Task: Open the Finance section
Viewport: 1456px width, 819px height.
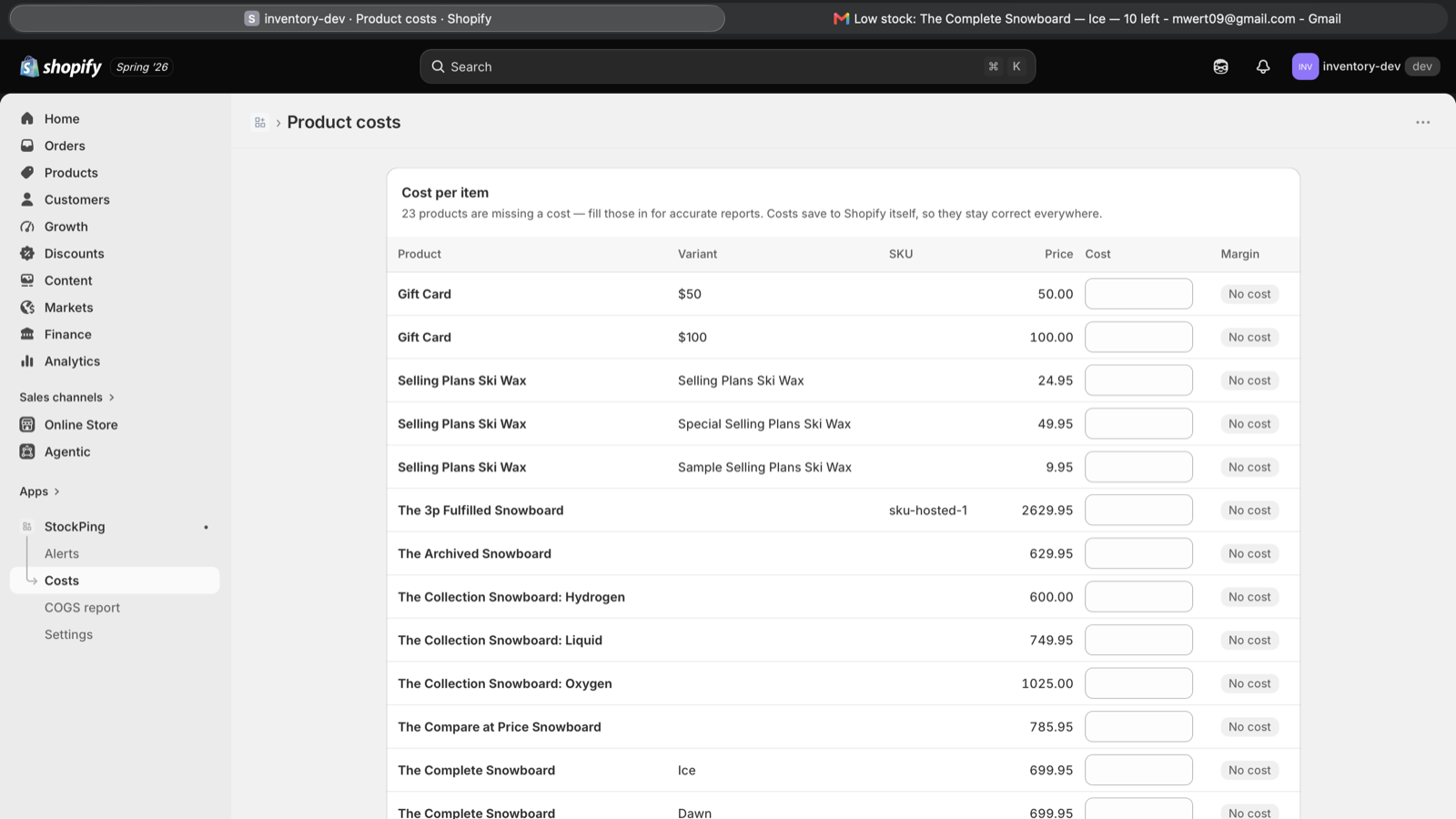Action: click(x=68, y=334)
